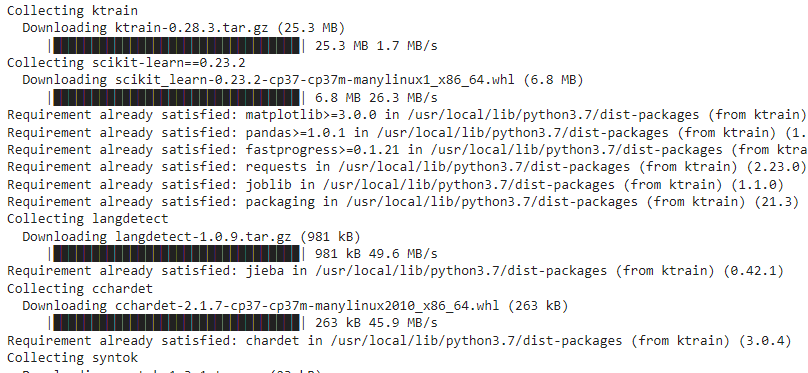Image resolution: width=808 pixels, height=373 pixels.
Task: Click the requests (2.23.0) requirement line
Action: pos(407,167)
